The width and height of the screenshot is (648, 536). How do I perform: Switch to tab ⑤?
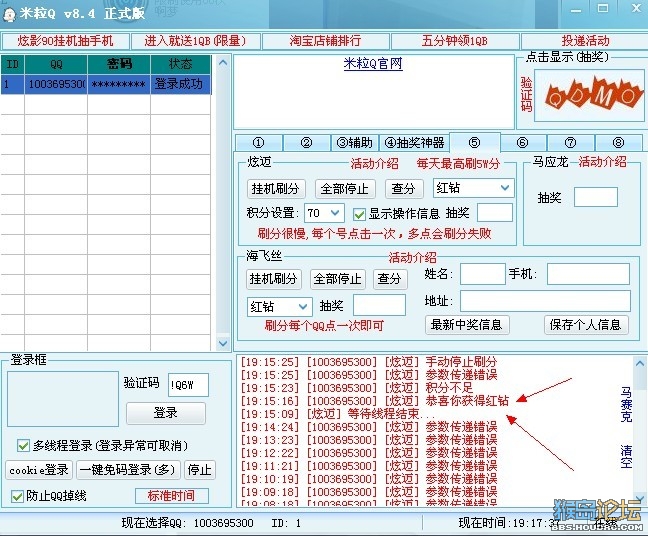474,142
